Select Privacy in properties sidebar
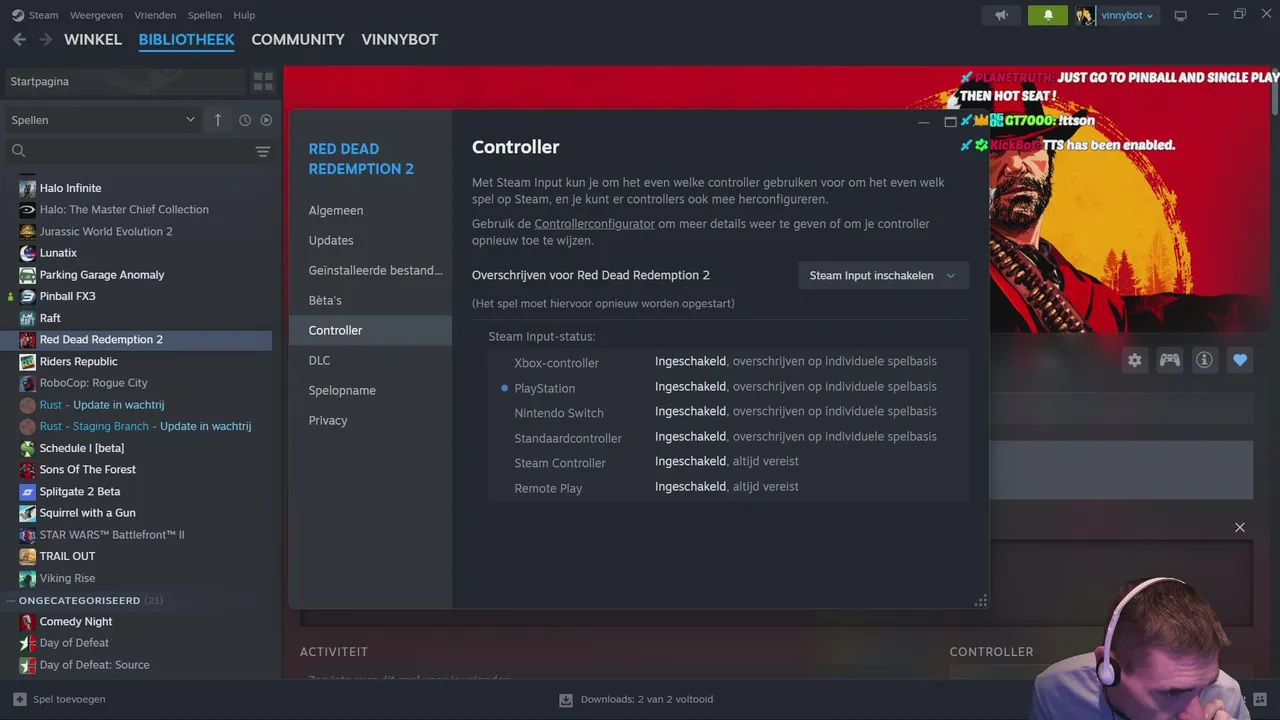1280x720 pixels. (370, 420)
